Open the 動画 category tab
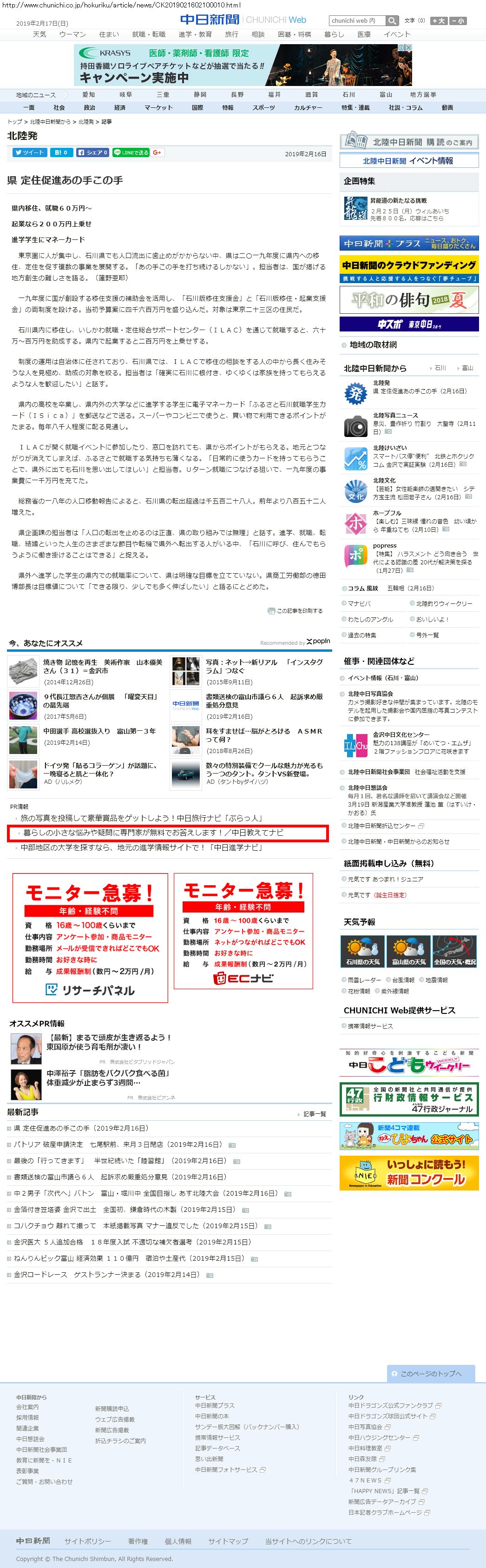The width and height of the screenshot is (486, 1568). 448,107
